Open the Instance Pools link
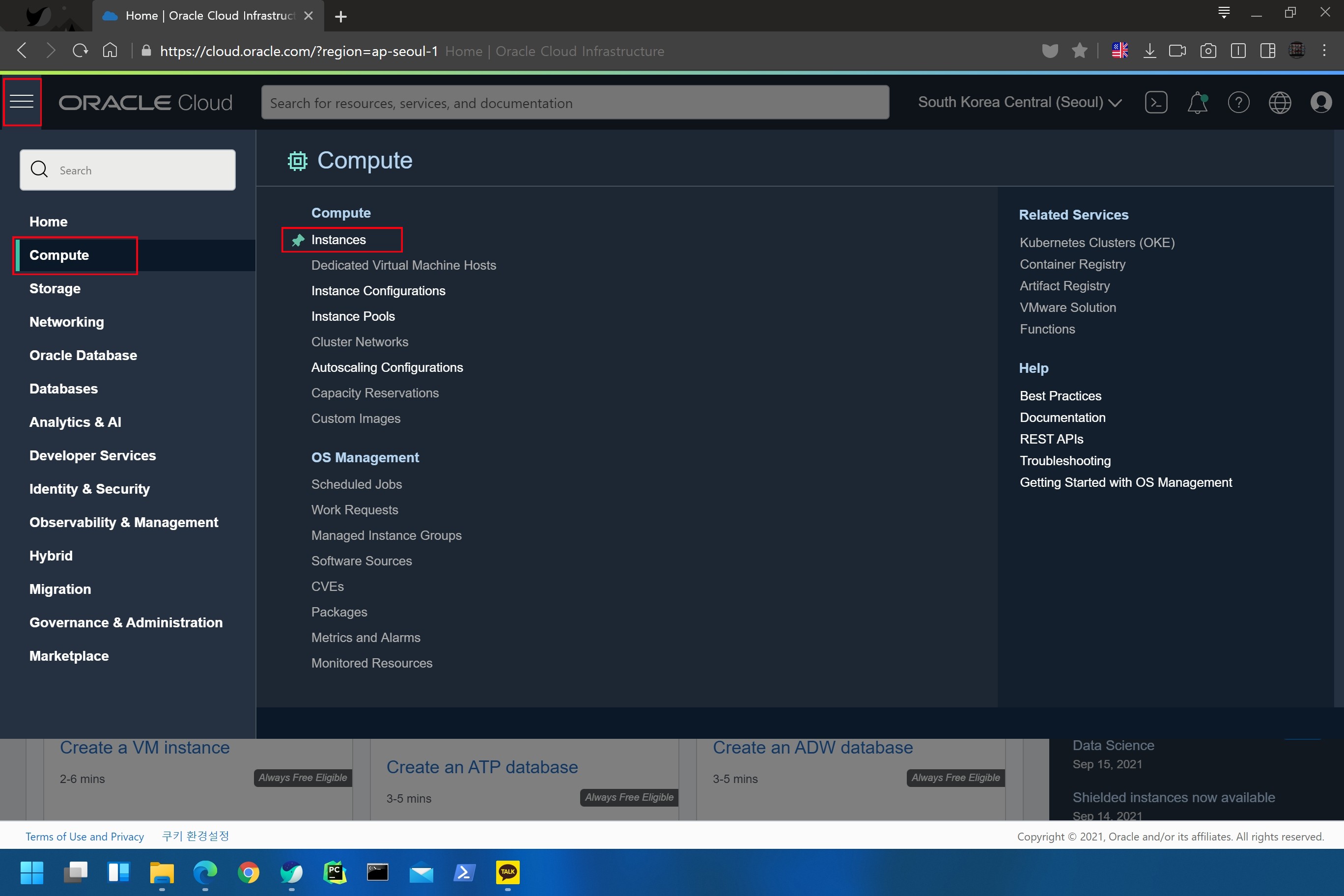 click(353, 316)
